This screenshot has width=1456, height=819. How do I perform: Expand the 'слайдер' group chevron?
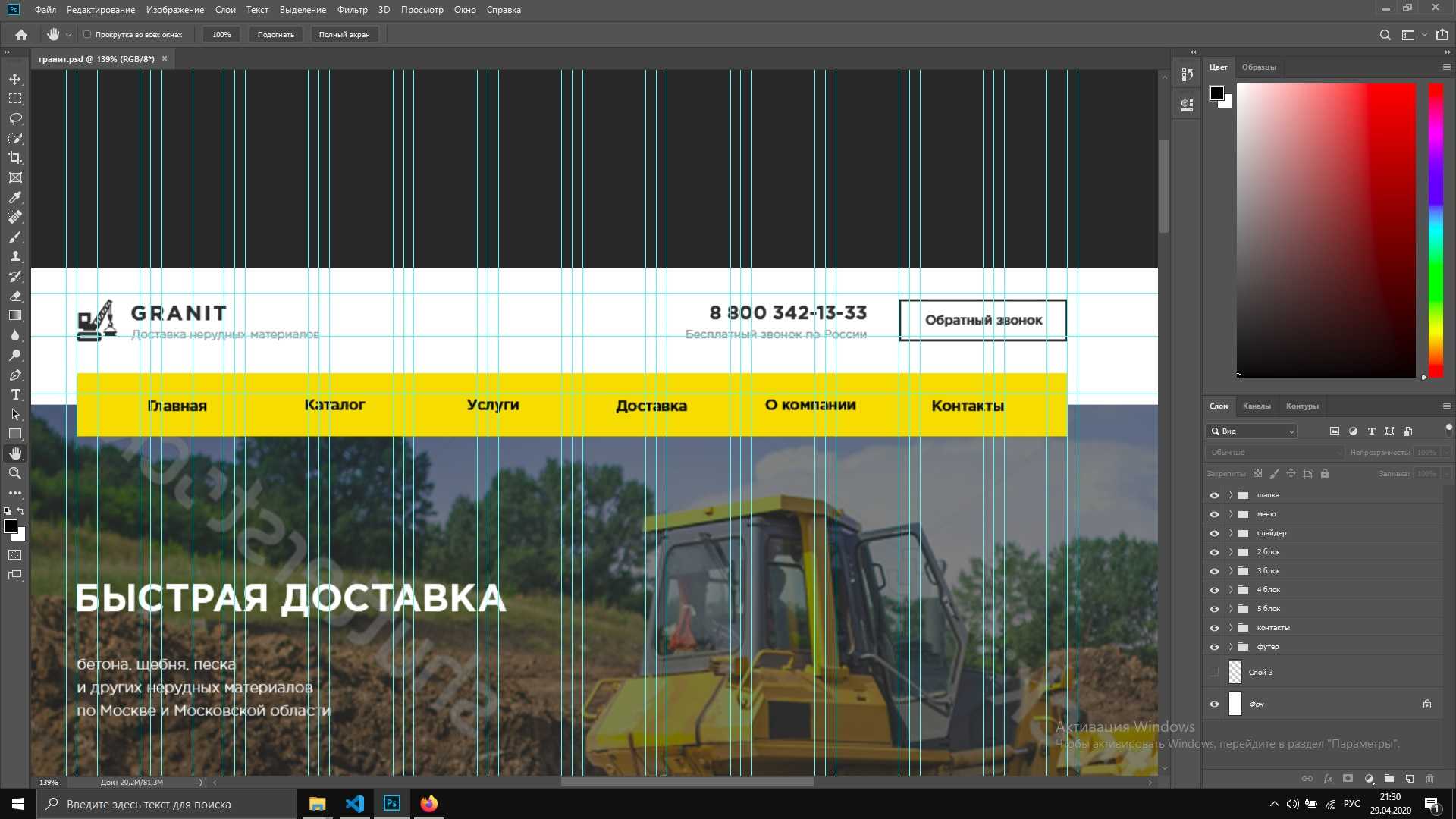1231,533
